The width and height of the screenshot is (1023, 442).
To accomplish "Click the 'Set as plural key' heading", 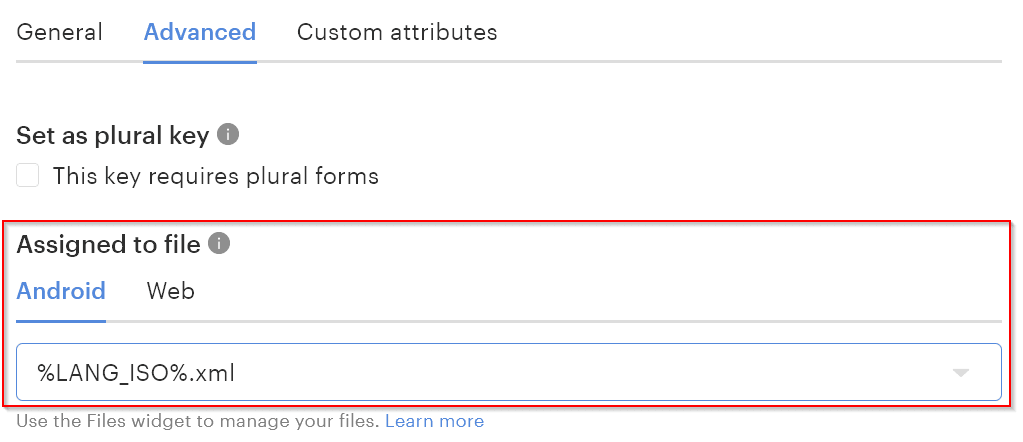I will tap(112, 135).
